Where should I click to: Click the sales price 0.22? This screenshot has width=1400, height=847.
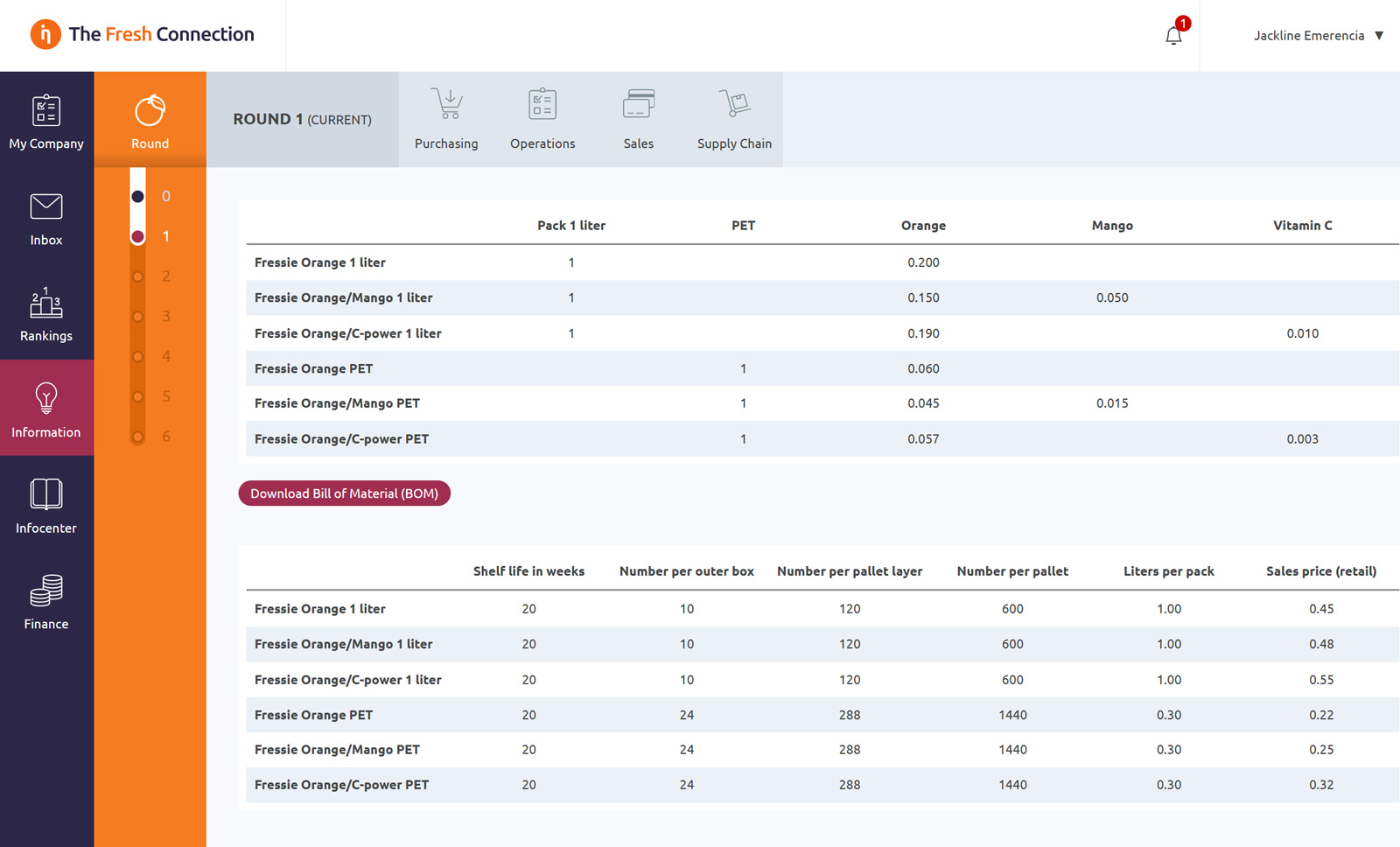pyautogui.click(x=1321, y=715)
